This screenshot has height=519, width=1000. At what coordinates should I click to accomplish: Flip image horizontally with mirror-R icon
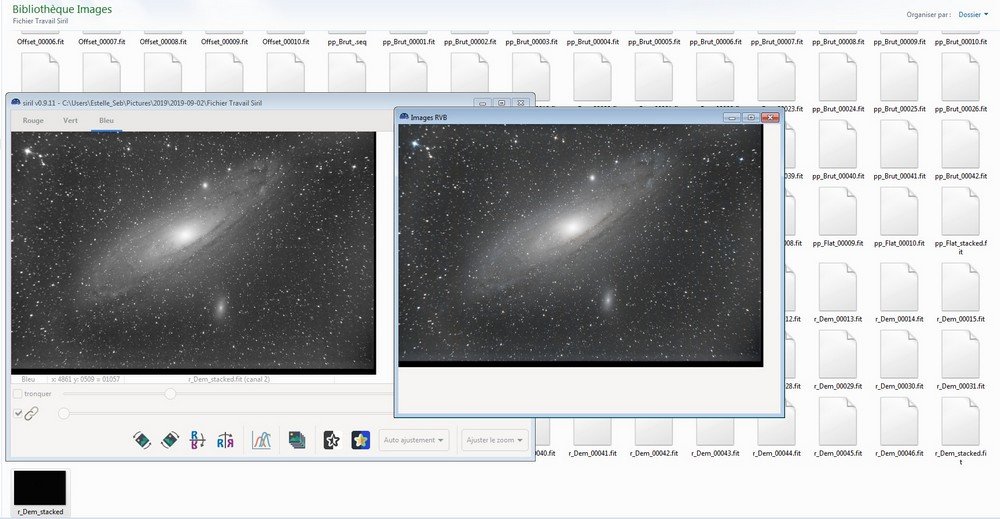[225, 440]
